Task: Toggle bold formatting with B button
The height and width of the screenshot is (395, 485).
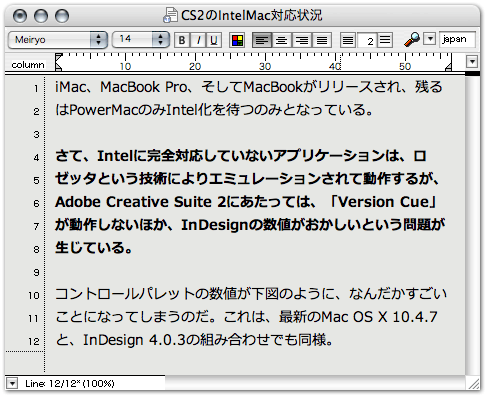Action: (182, 40)
